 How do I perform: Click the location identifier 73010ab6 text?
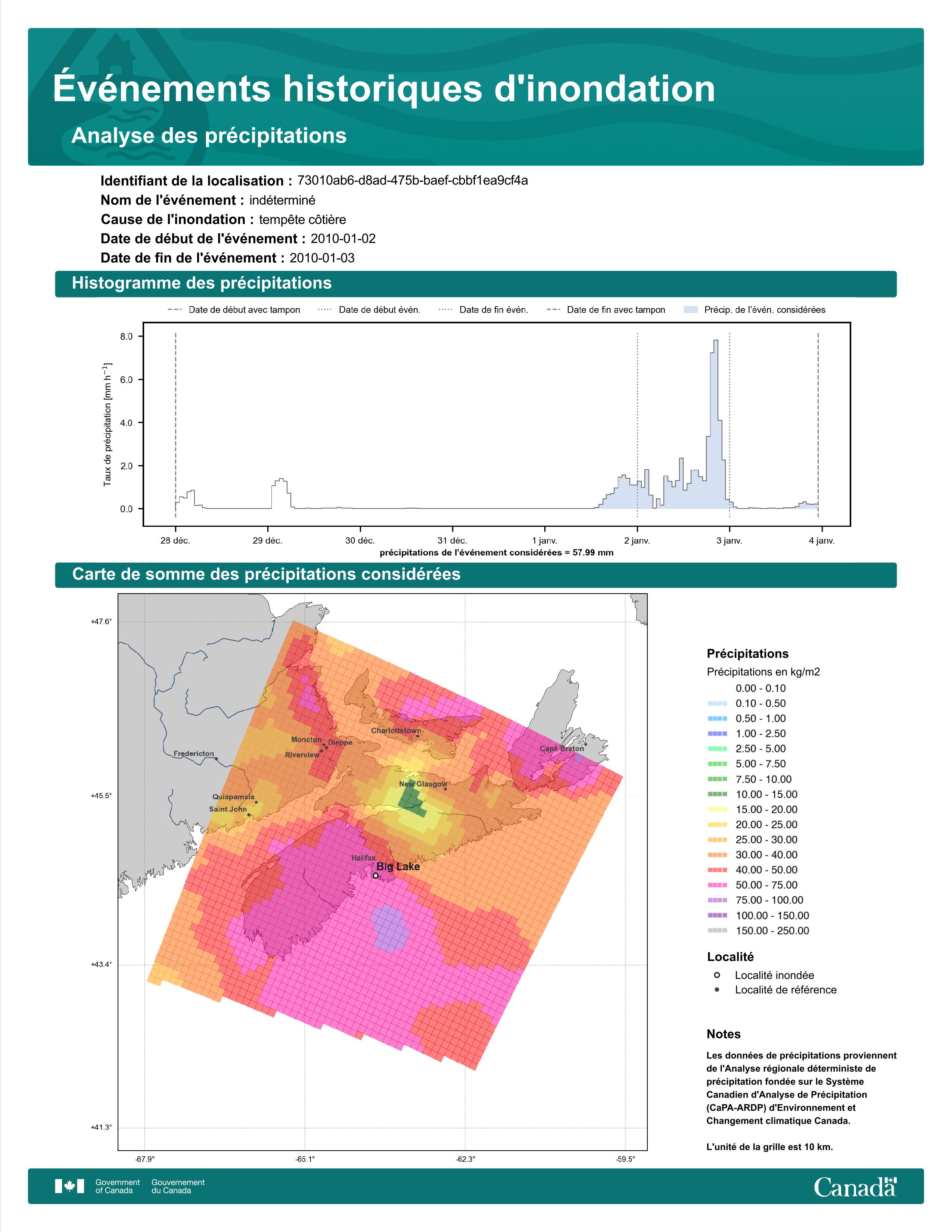[x=412, y=181]
